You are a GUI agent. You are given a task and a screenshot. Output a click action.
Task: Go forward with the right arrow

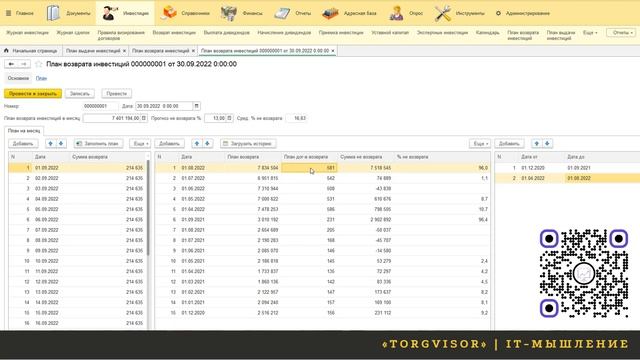coord(24,64)
